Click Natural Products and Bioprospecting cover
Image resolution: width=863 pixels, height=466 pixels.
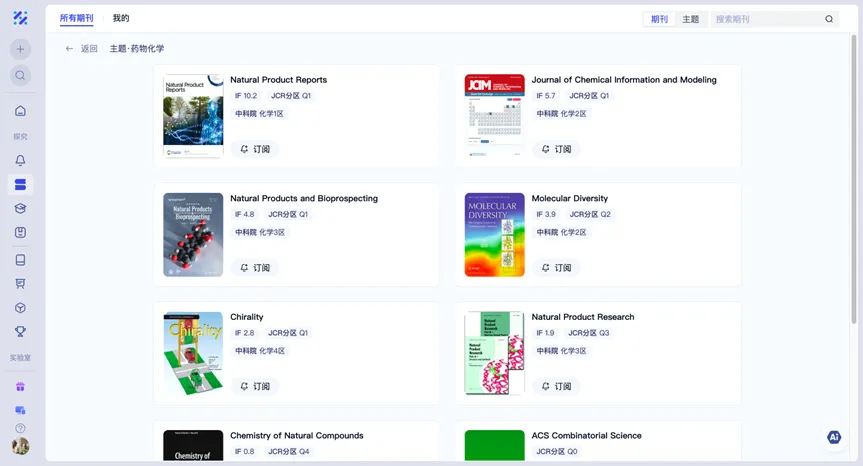[193, 235]
